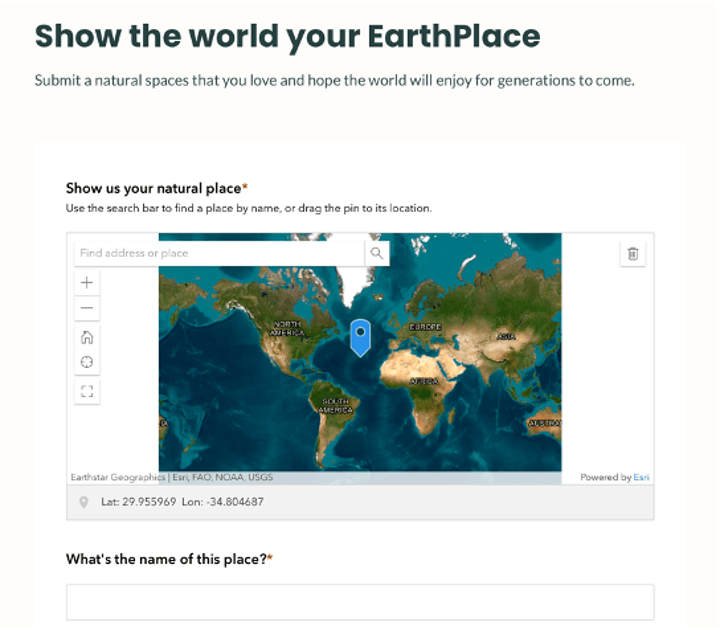
Task: Reset map to home view
Action: tap(87, 337)
